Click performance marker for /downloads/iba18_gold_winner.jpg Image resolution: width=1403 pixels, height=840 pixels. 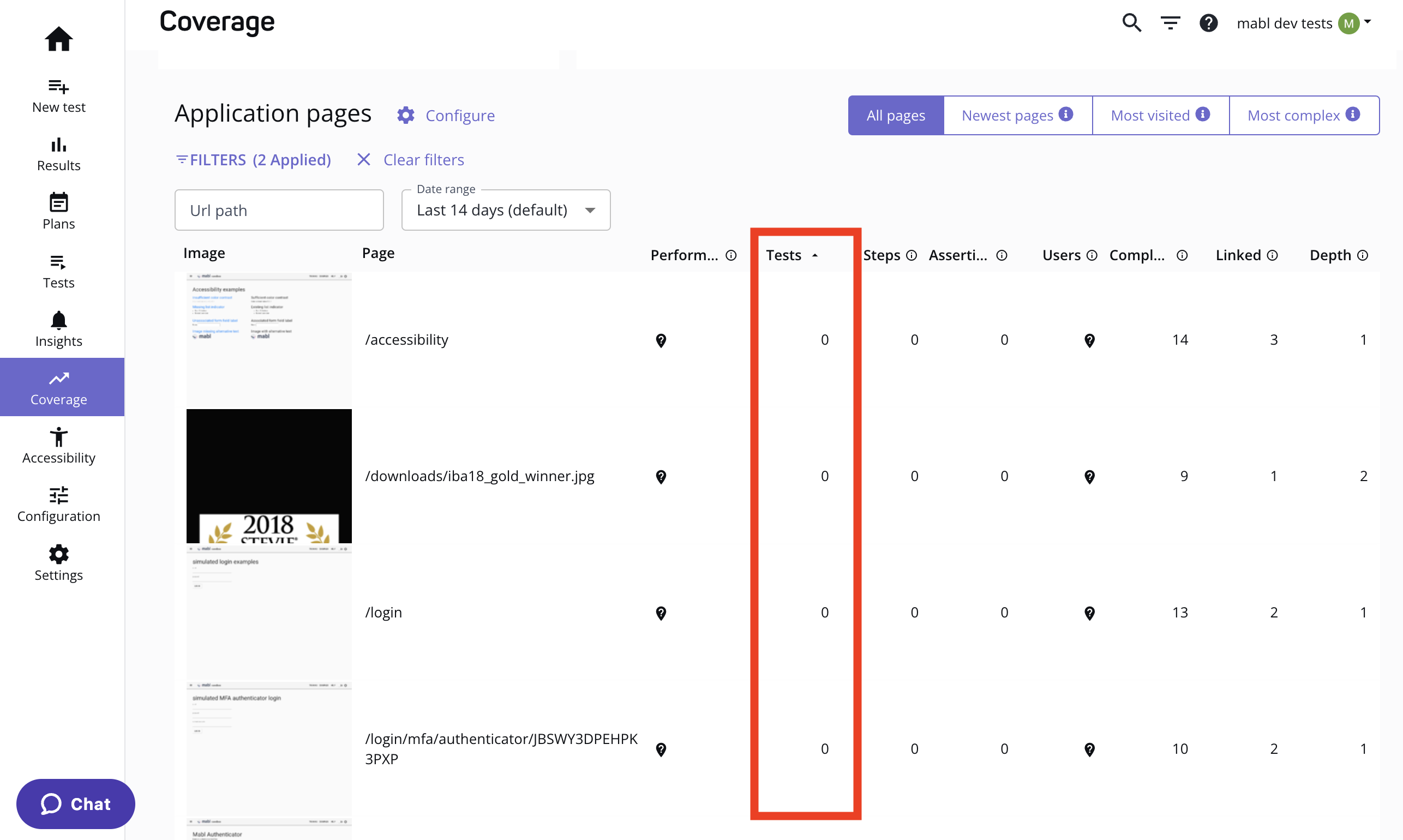(x=661, y=477)
